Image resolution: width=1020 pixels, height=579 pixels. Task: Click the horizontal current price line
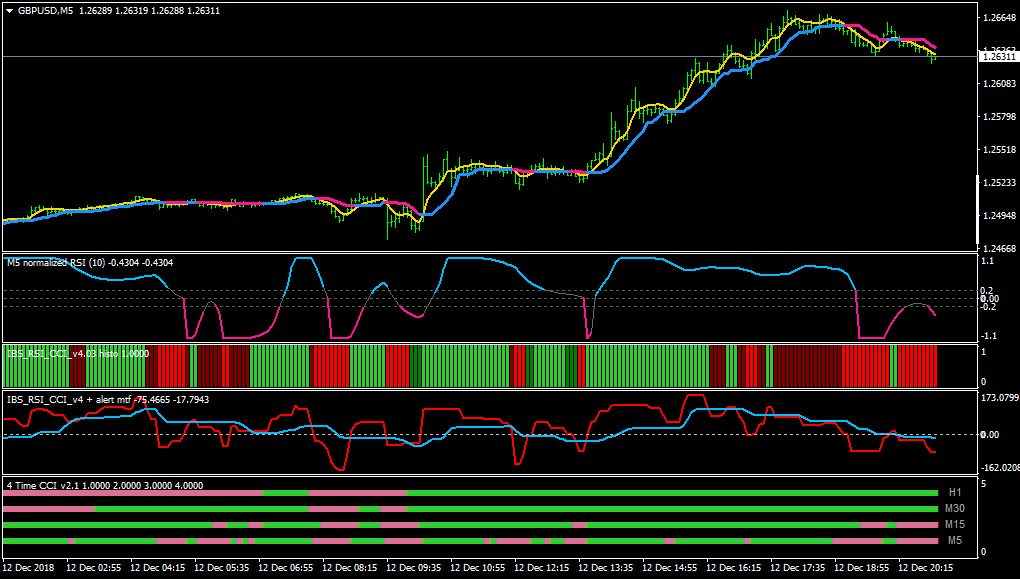point(489,57)
